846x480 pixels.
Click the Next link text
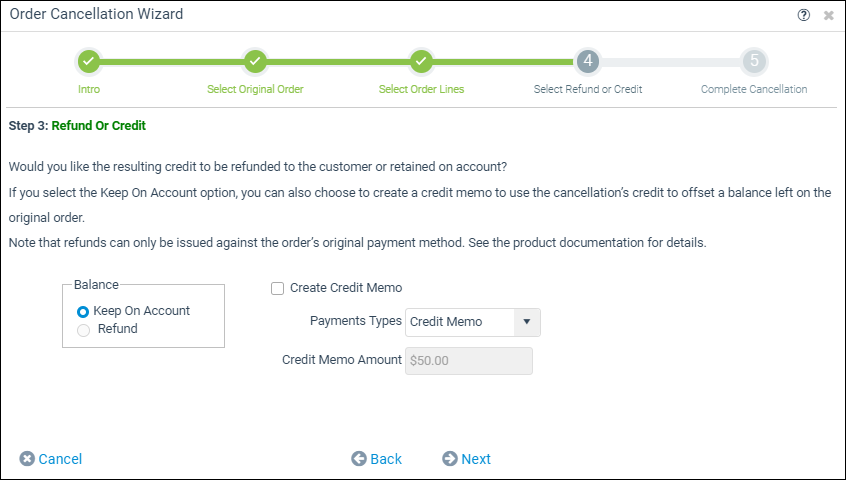point(476,459)
